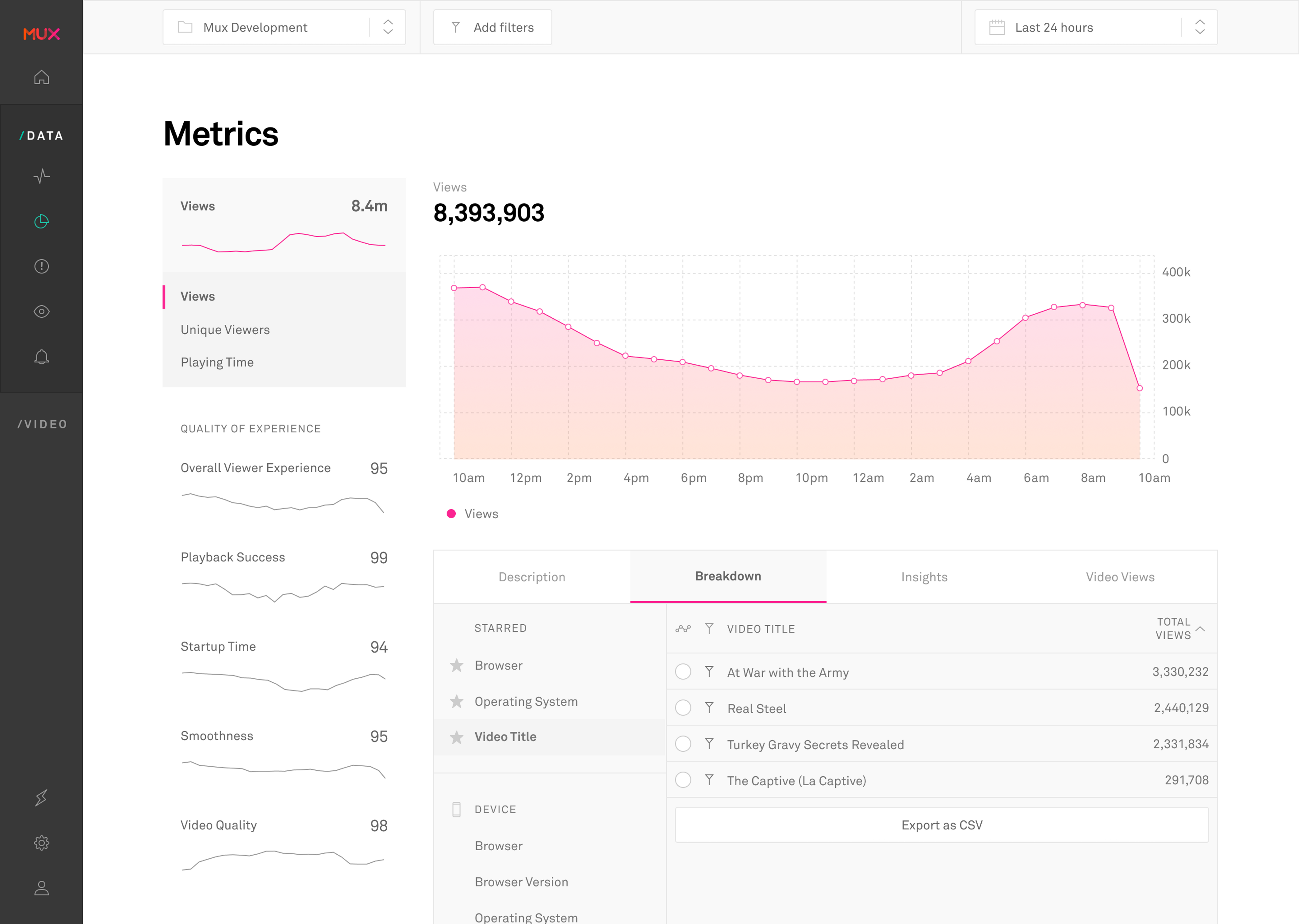Click the chart graph icon in table header
The height and width of the screenshot is (924, 1299).
683,629
